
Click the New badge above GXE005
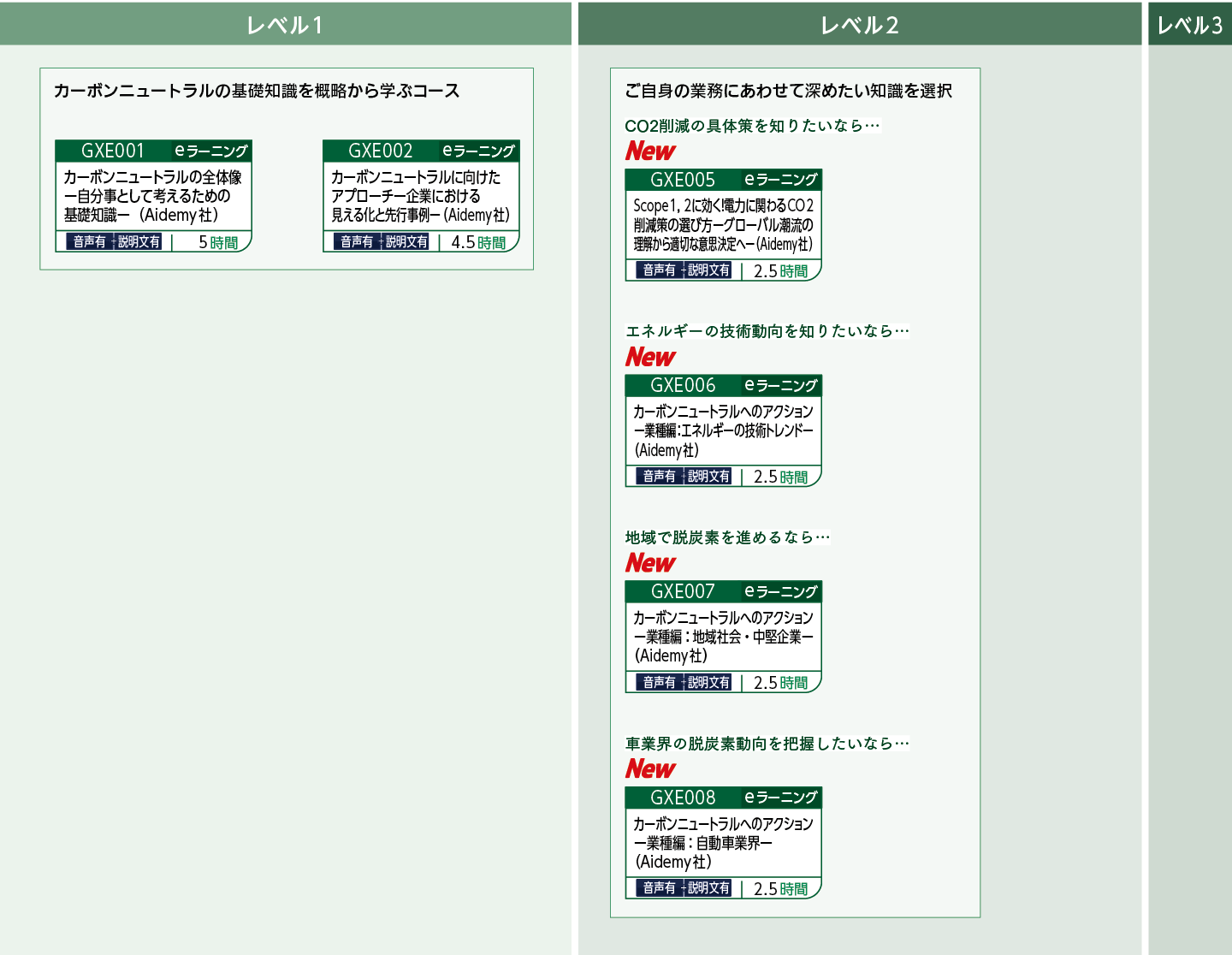tap(649, 151)
